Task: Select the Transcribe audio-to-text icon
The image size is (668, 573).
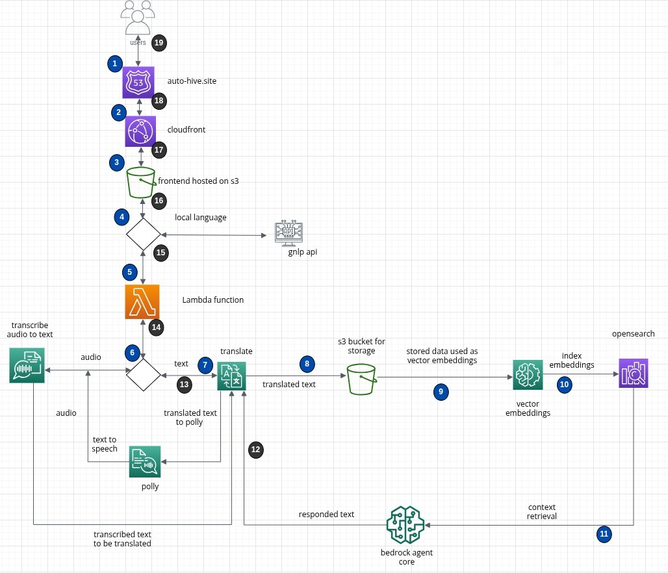Action: tap(27, 365)
